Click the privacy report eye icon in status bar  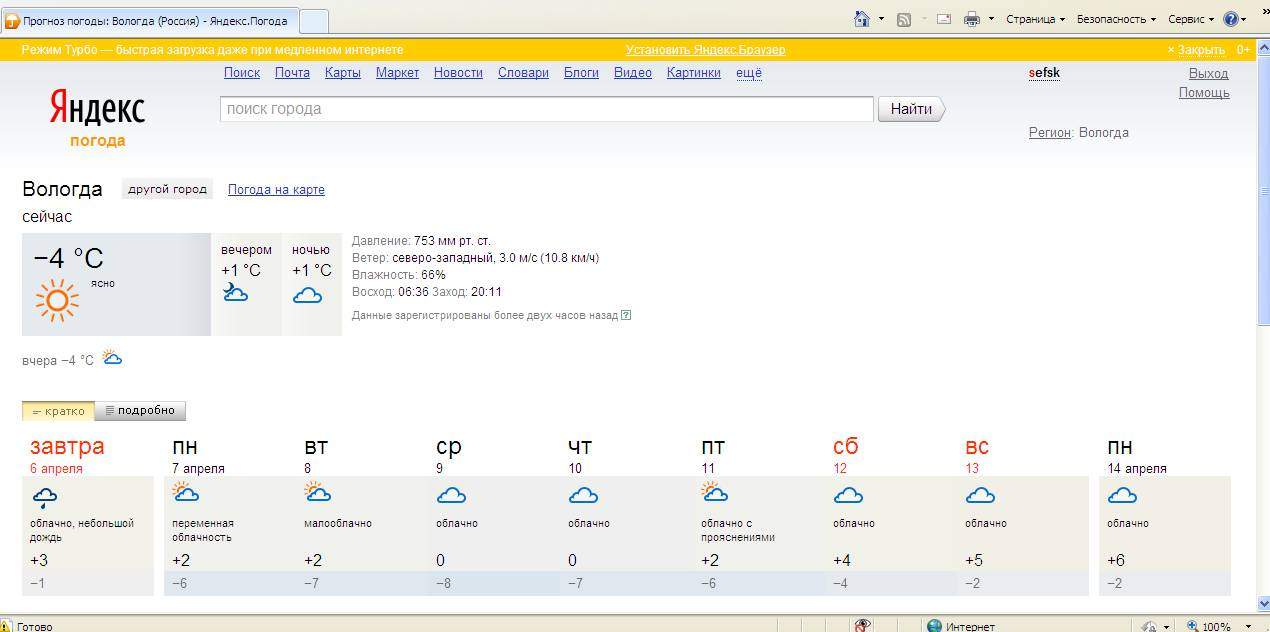tap(863, 626)
